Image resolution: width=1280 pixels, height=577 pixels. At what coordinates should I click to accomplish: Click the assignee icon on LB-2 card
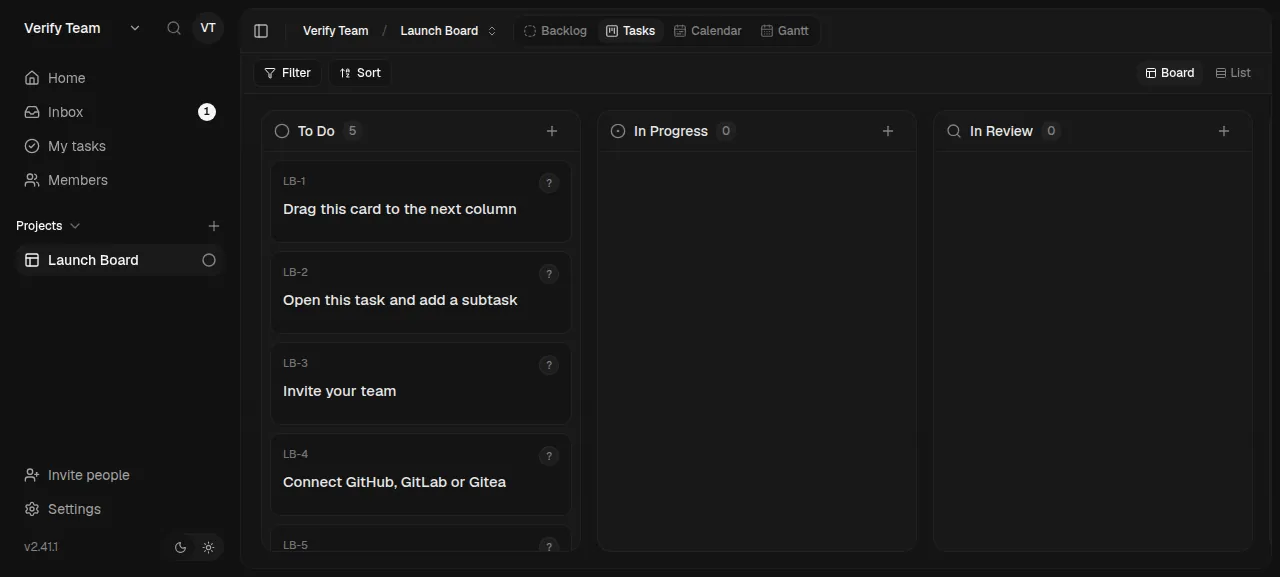[x=548, y=274]
